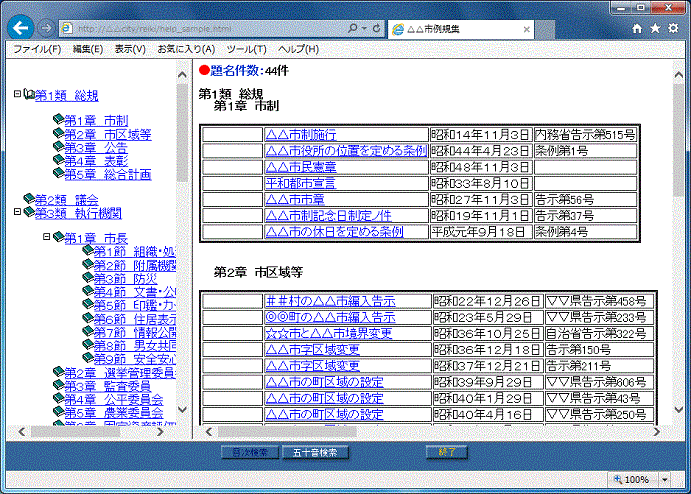The width and height of the screenshot is (691, 494).
Task: Open the zoom level 100% dropdown
Action: pyautogui.click(x=644, y=480)
